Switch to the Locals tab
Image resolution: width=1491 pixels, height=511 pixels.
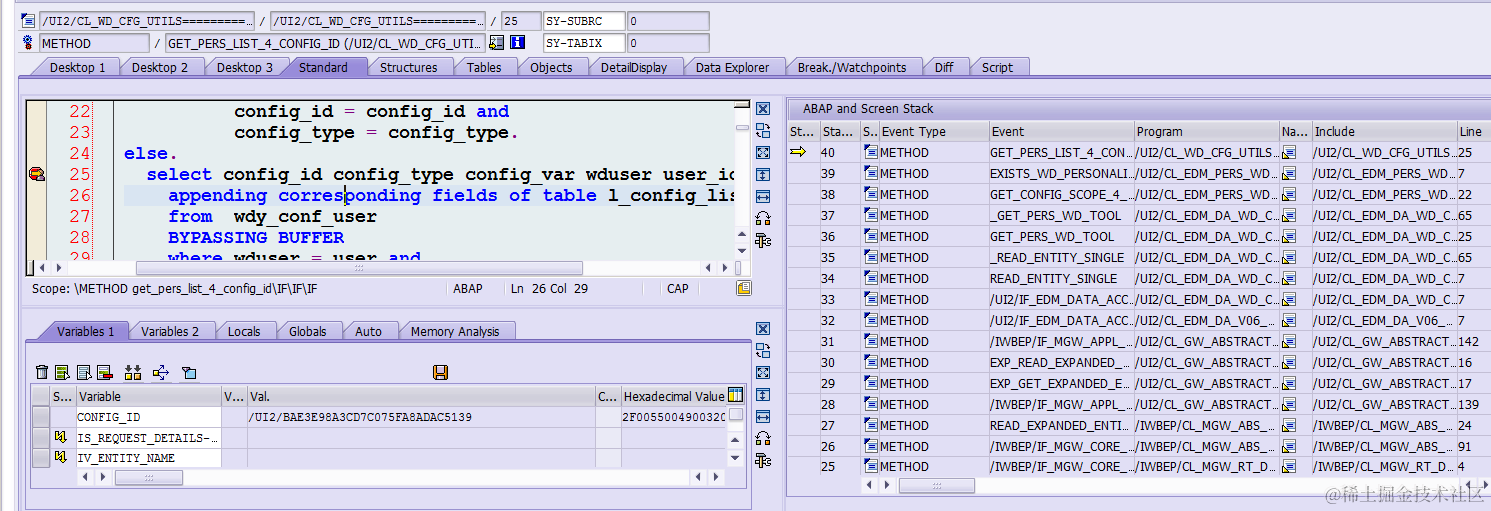coord(244,331)
